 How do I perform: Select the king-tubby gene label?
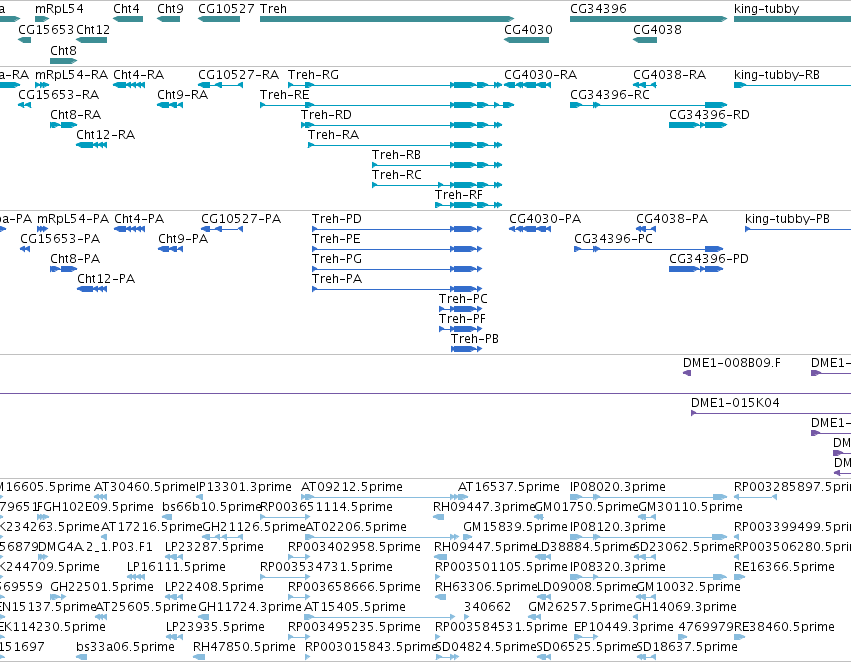click(766, 9)
